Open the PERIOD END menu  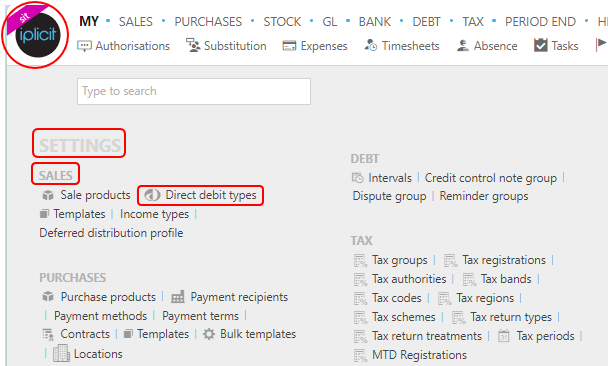click(x=540, y=21)
